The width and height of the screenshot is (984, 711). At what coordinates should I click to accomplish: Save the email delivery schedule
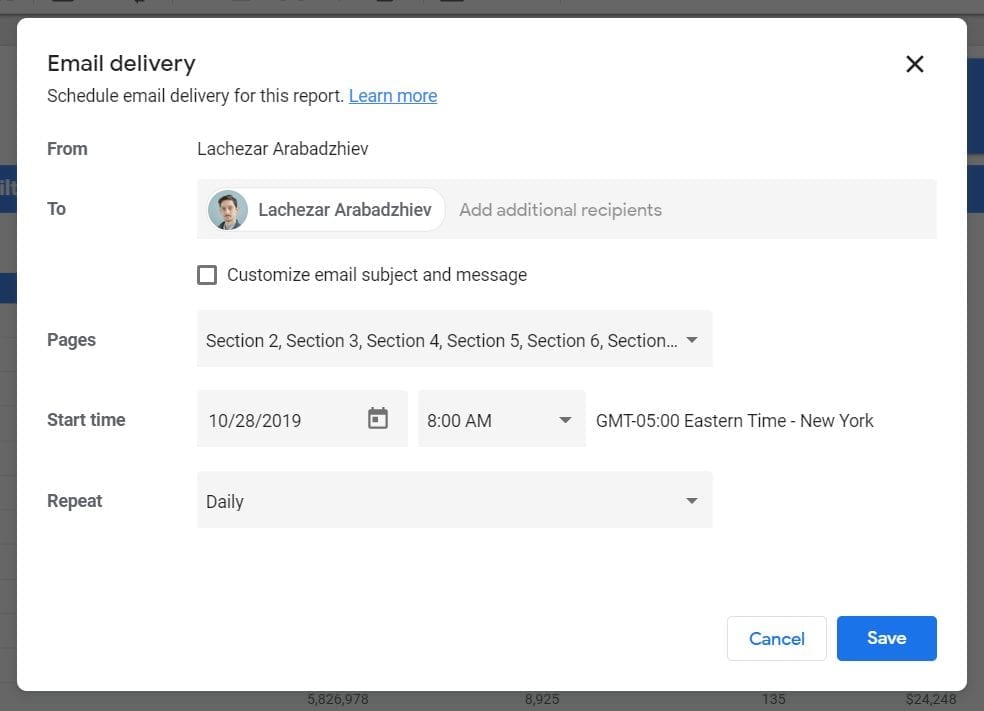pos(886,638)
